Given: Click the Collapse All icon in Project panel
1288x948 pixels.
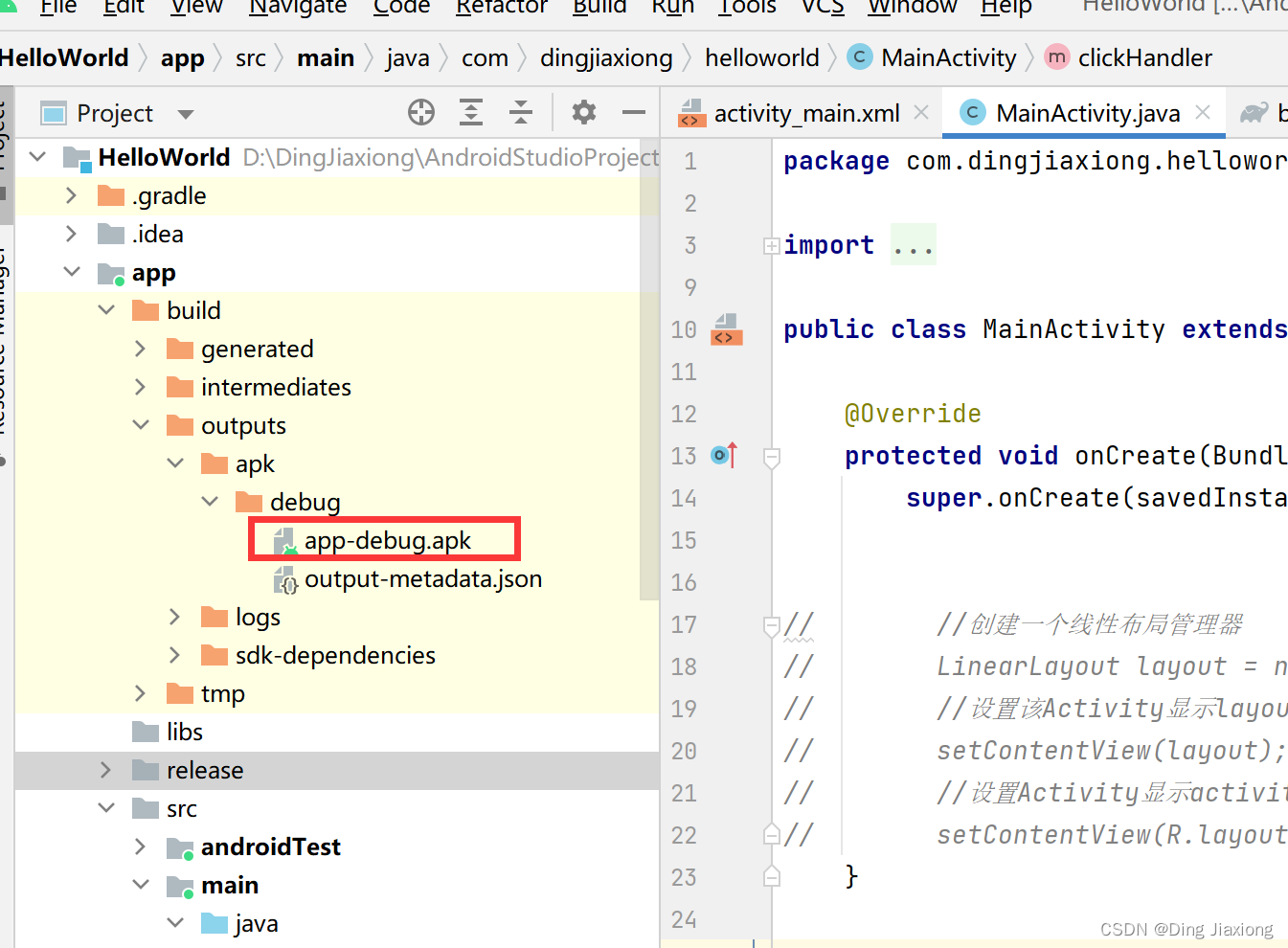Looking at the screenshot, I should click(521, 113).
